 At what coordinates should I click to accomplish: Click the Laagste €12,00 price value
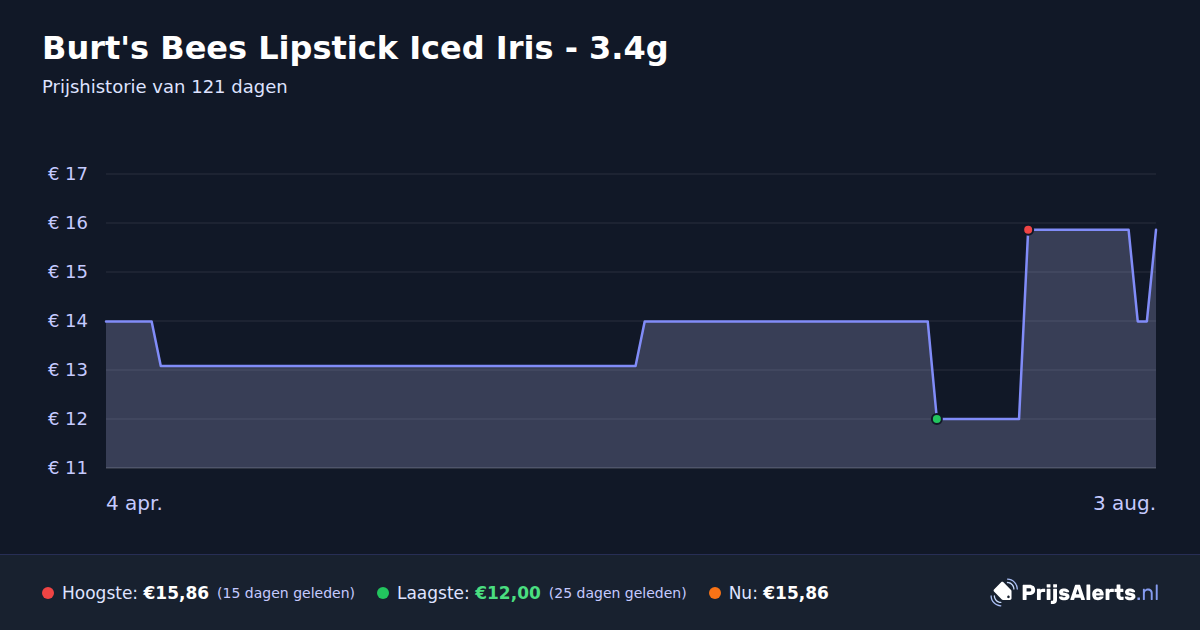pos(508,593)
